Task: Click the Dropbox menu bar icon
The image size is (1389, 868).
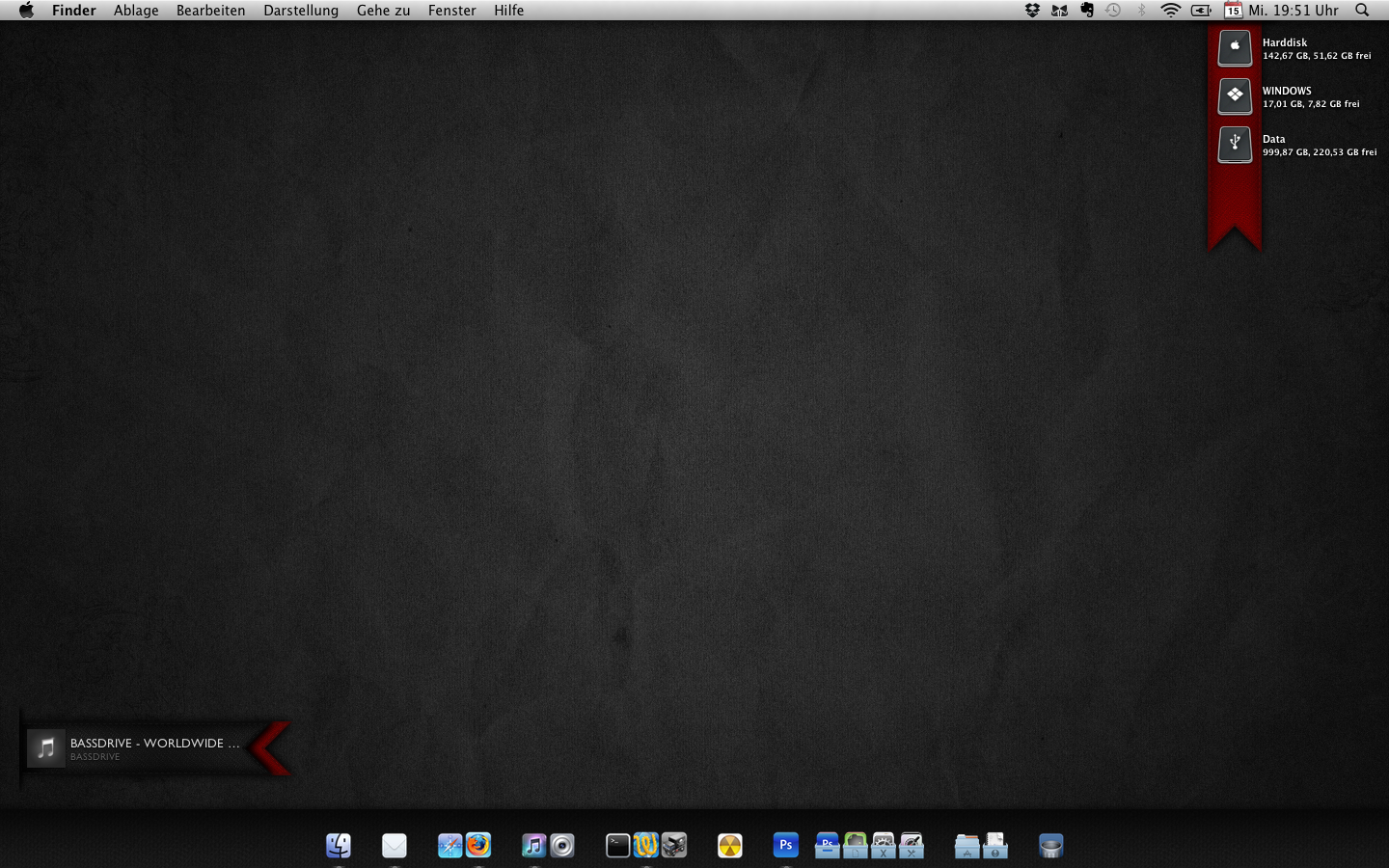Action: 1032,10
